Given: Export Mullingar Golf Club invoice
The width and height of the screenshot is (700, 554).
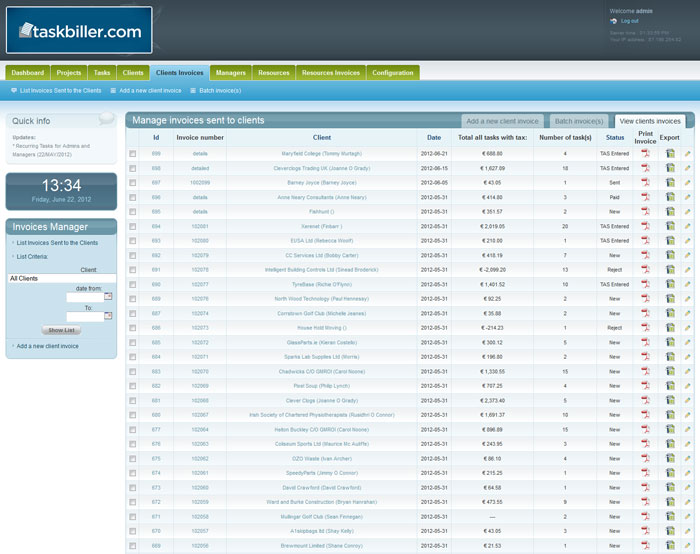Looking at the screenshot, I should [670, 517].
